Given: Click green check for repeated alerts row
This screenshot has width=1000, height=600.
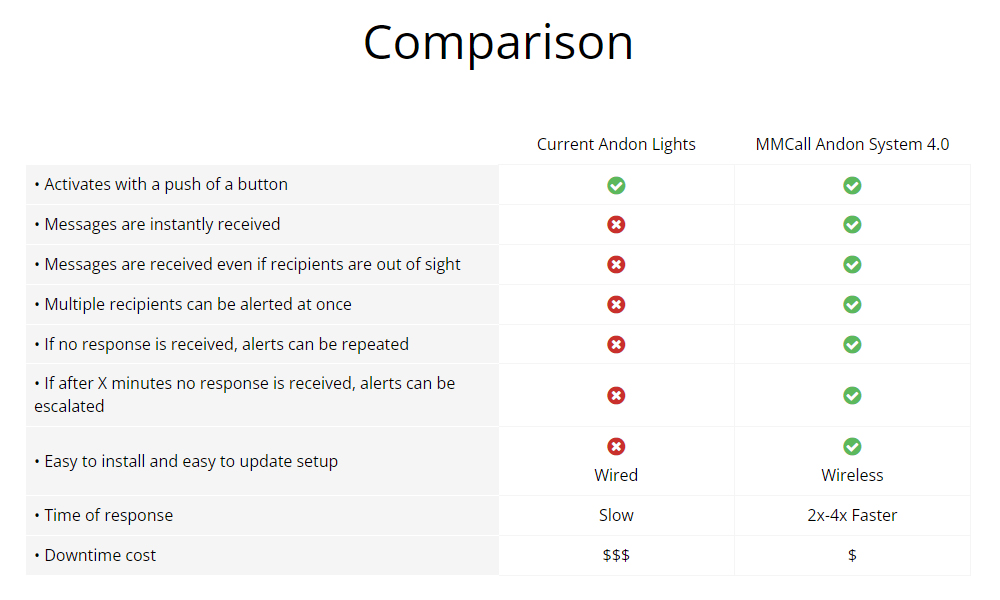Looking at the screenshot, I should [x=852, y=345].
